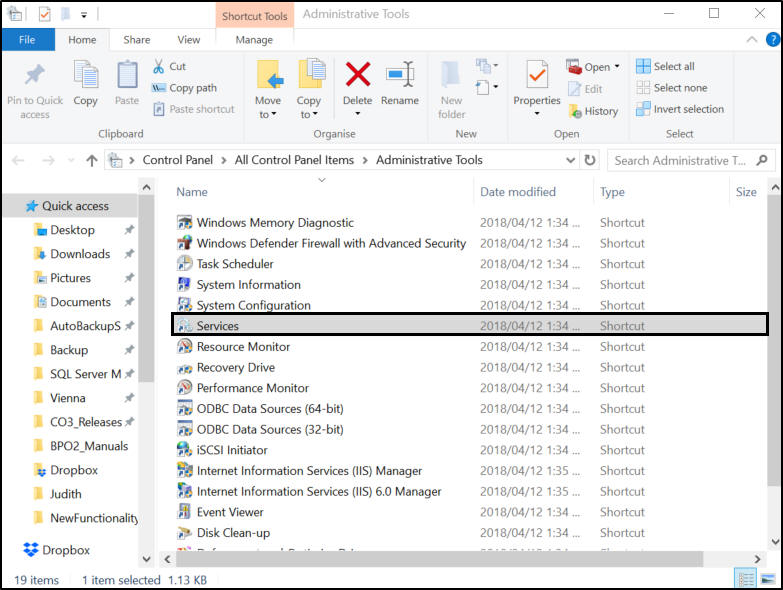
Task: Delete the selected shortcut with red X
Action: coord(358,74)
